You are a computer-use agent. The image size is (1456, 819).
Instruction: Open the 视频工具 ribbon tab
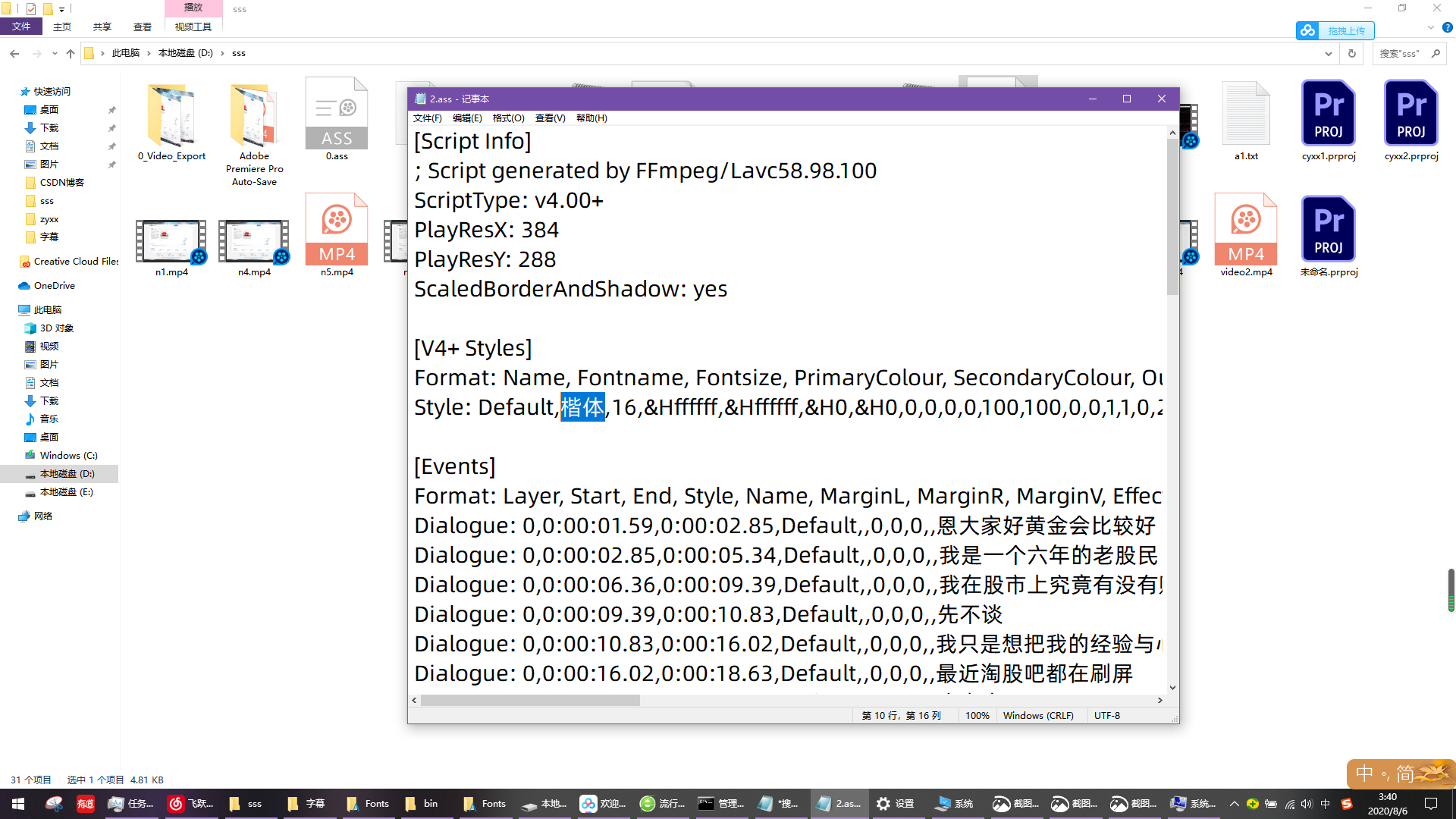[193, 27]
